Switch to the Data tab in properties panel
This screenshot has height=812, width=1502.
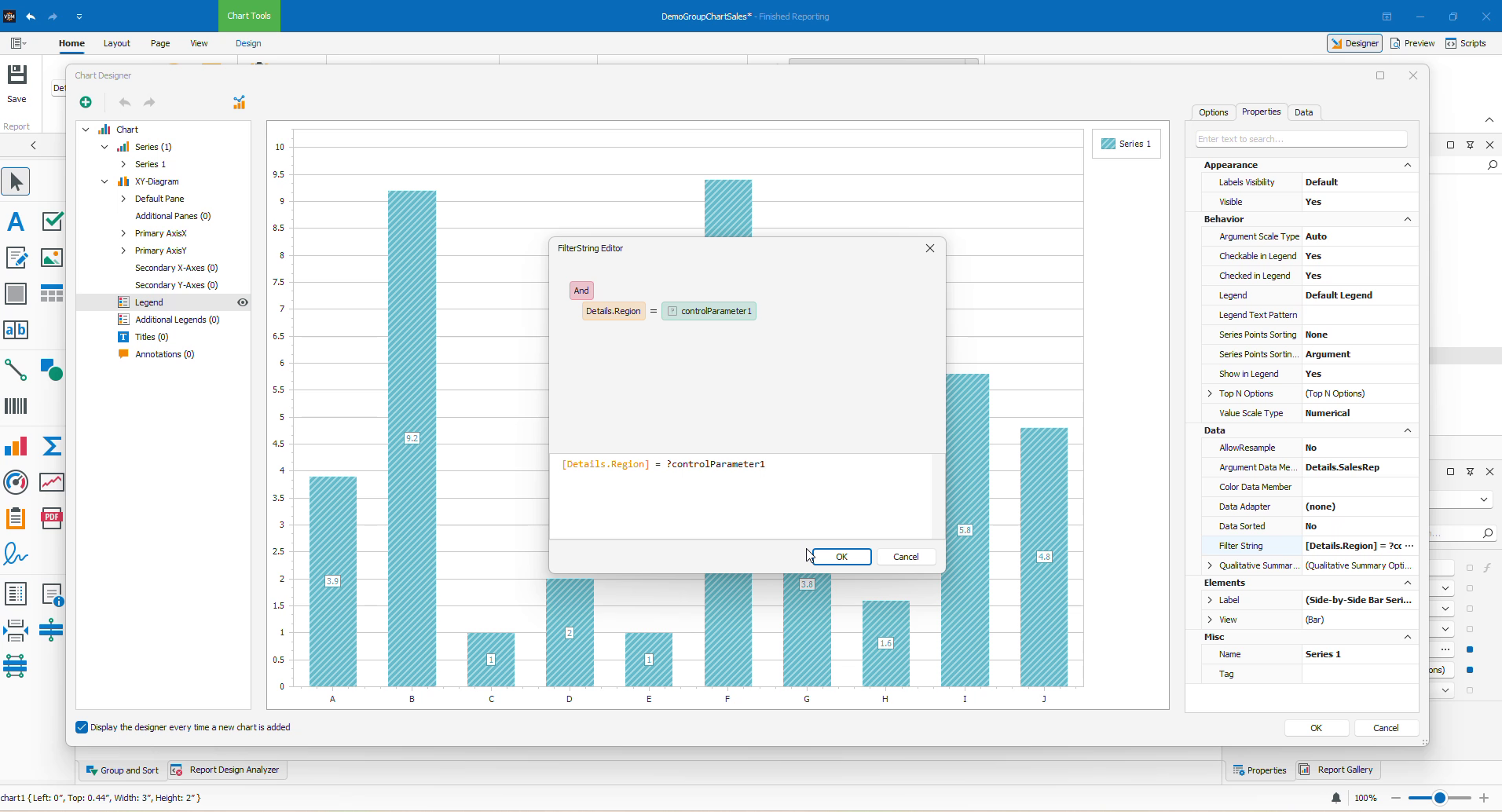(x=1303, y=112)
